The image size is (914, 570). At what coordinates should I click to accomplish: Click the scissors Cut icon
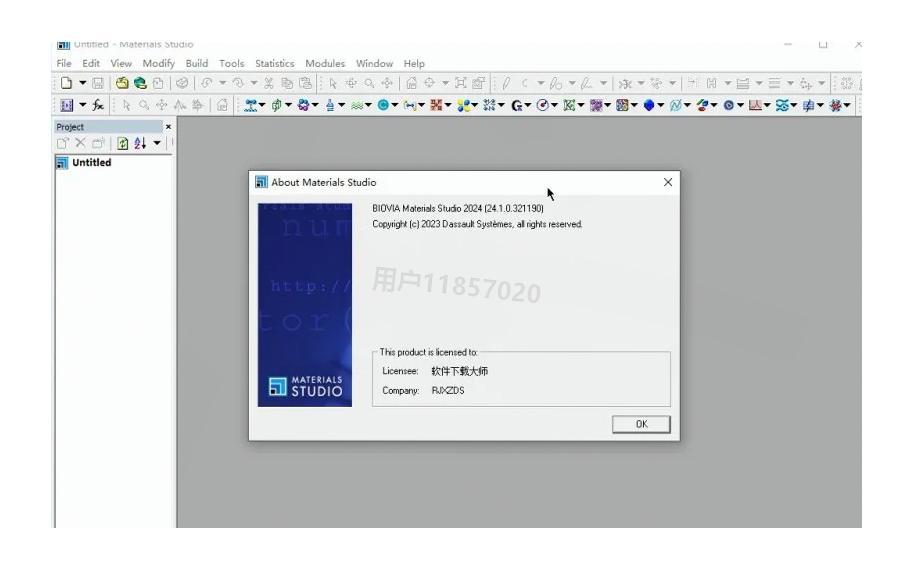click(269, 83)
